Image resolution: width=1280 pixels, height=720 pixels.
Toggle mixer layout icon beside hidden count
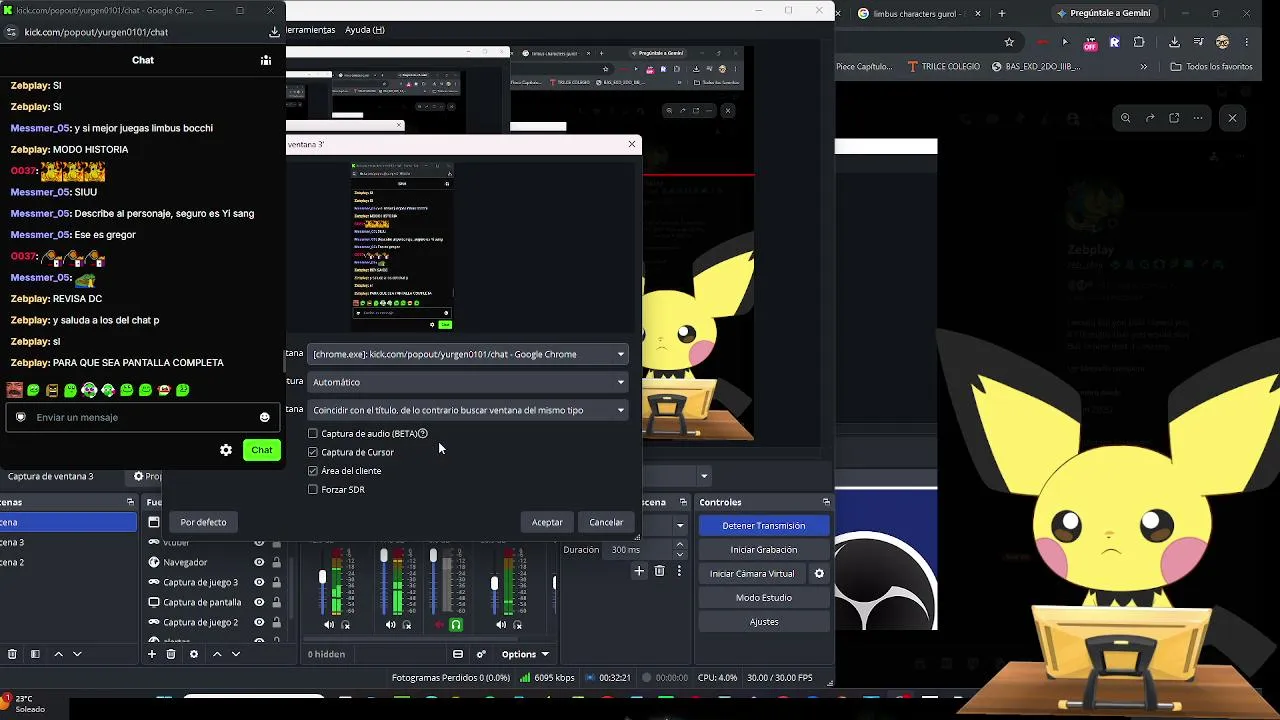[x=458, y=654]
